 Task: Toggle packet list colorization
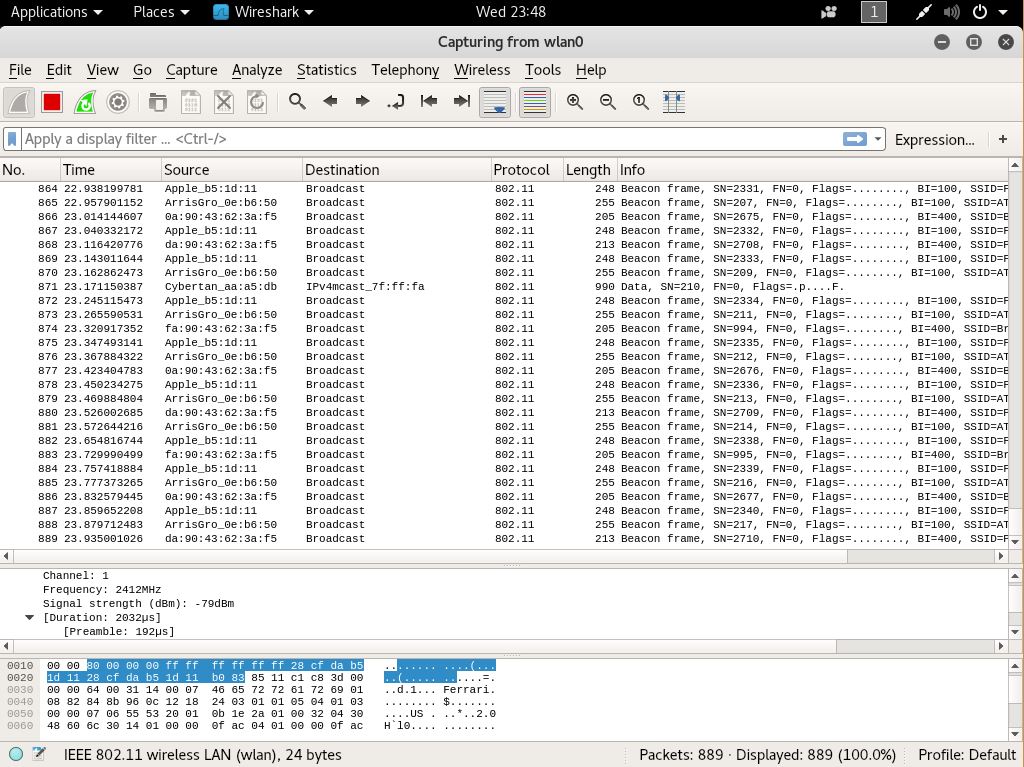pos(535,102)
